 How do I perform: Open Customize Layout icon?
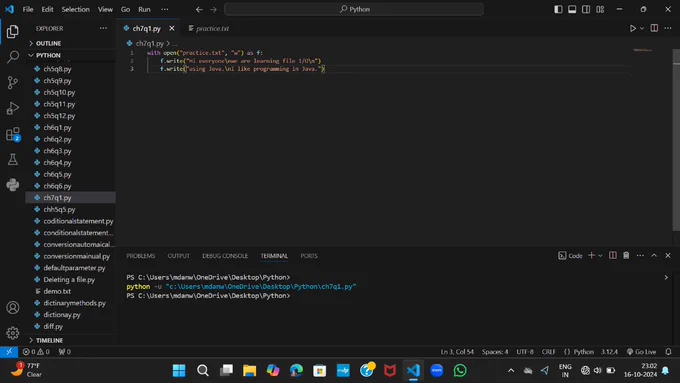tap(600, 9)
